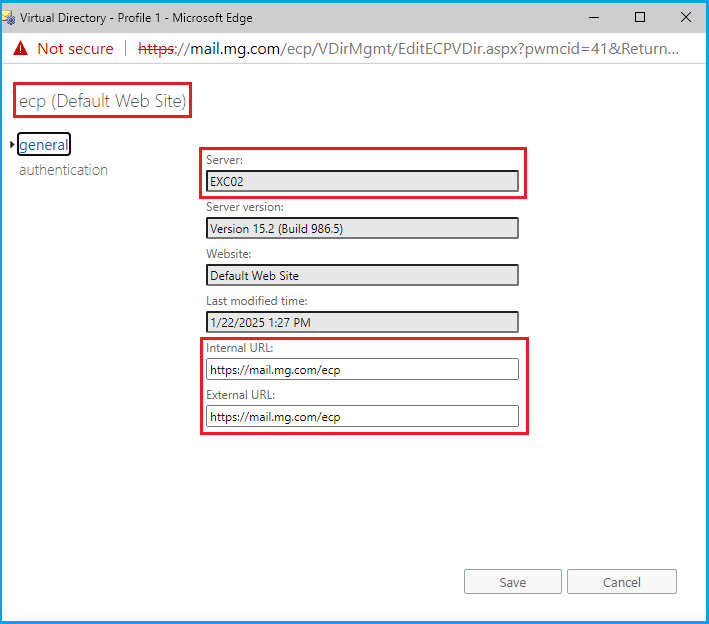
Task: Click the Server field showing EXC02
Action: coord(362,181)
